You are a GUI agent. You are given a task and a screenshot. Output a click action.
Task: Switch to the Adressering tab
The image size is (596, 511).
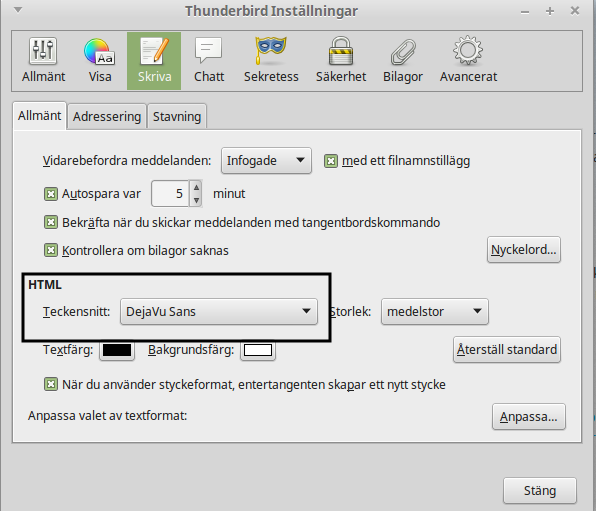point(107,116)
